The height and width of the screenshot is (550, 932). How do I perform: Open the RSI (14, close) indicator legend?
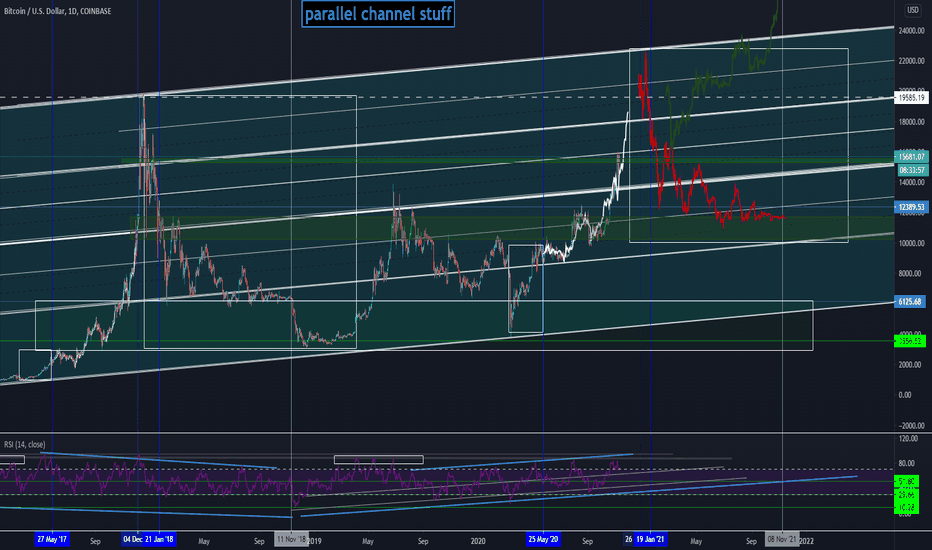tap(24, 444)
